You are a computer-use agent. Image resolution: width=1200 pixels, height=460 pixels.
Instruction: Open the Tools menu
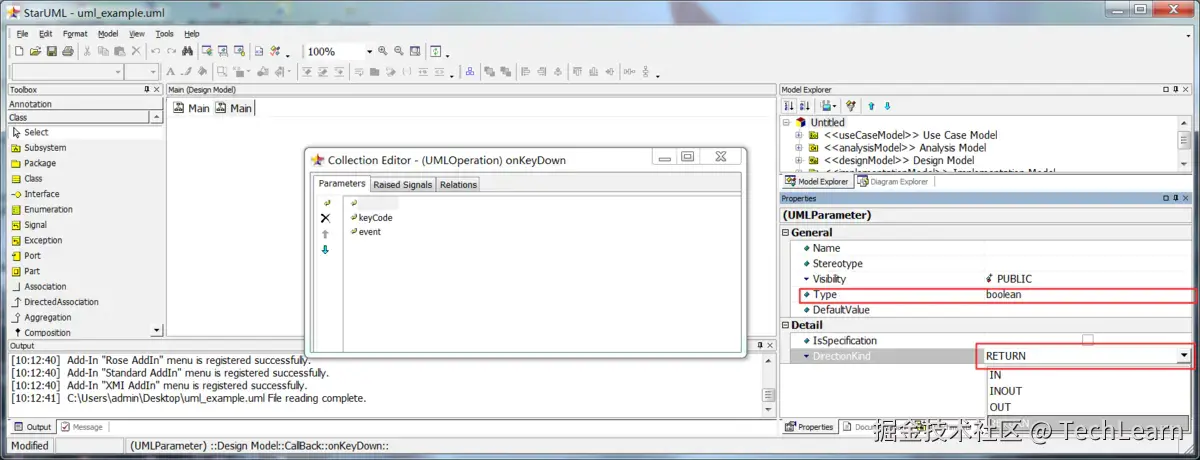(x=164, y=33)
